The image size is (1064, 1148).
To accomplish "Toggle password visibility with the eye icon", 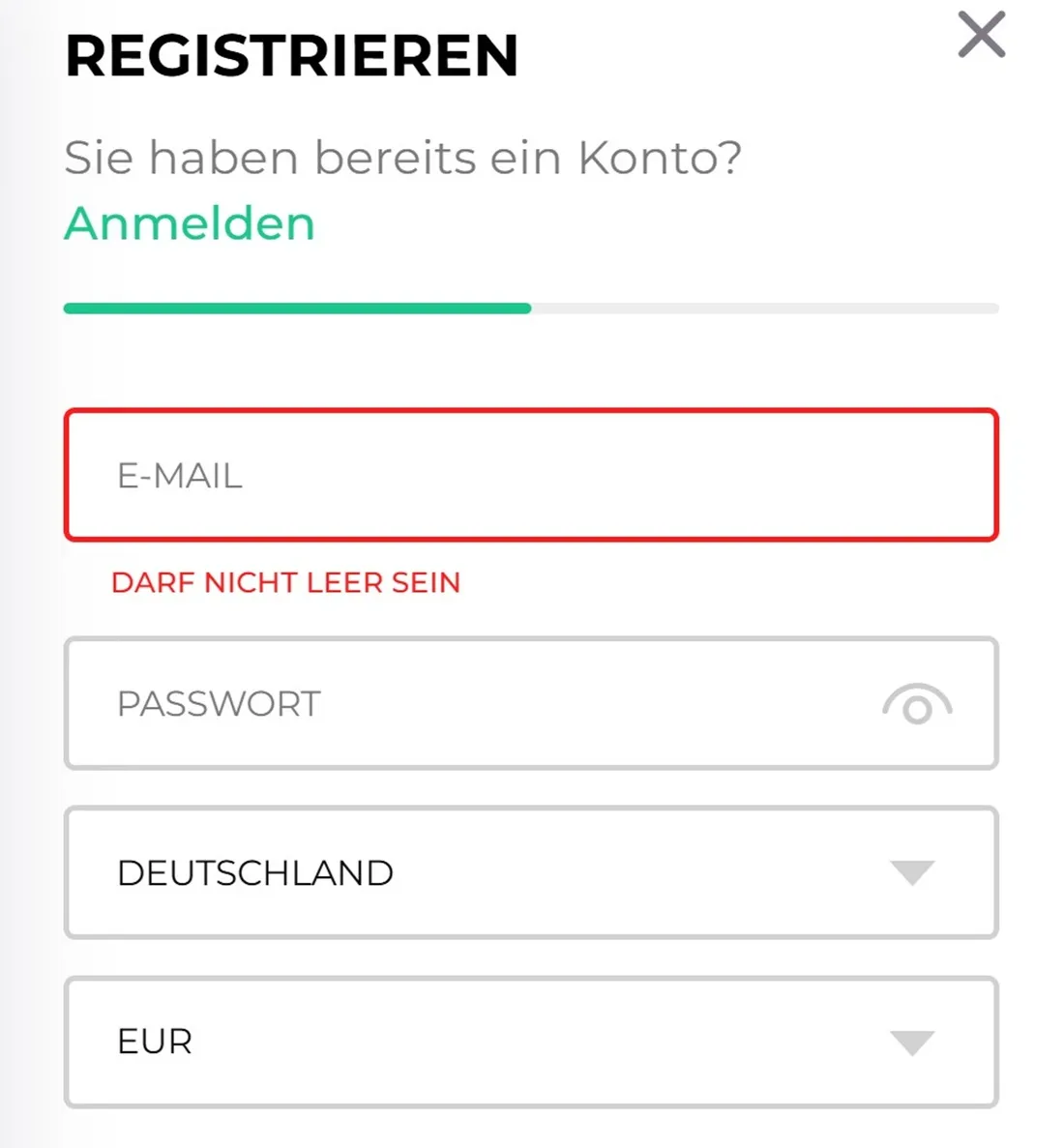I will click(x=917, y=705).
